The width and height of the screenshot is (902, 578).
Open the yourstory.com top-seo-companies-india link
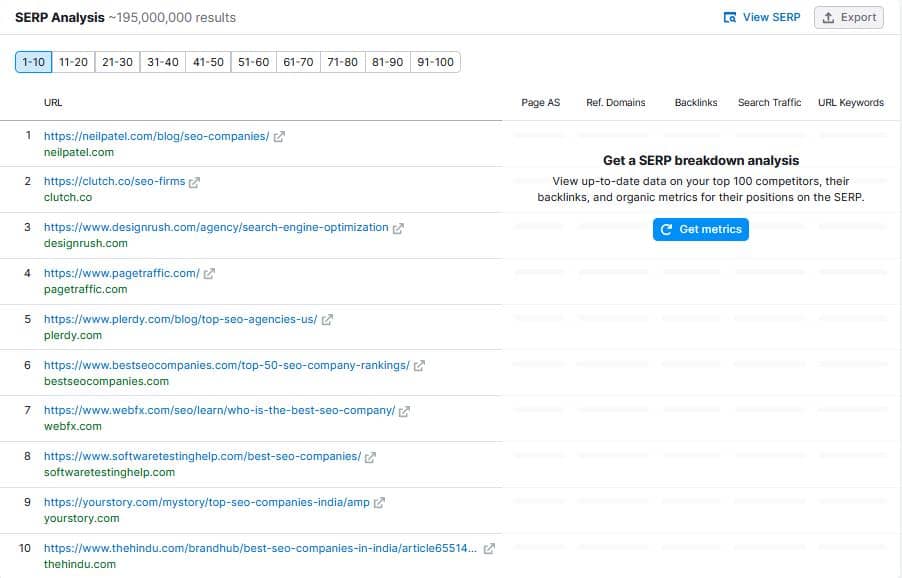207,502
